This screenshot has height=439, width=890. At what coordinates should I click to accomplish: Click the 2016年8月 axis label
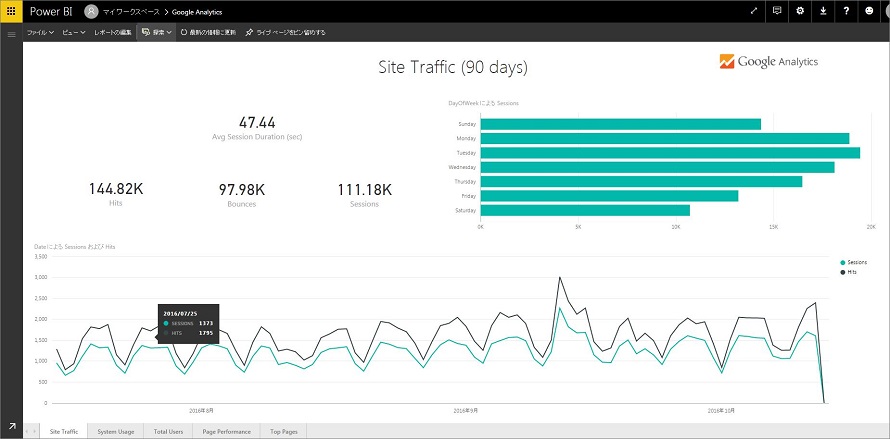pyautogui.click(x=201, y=409)
